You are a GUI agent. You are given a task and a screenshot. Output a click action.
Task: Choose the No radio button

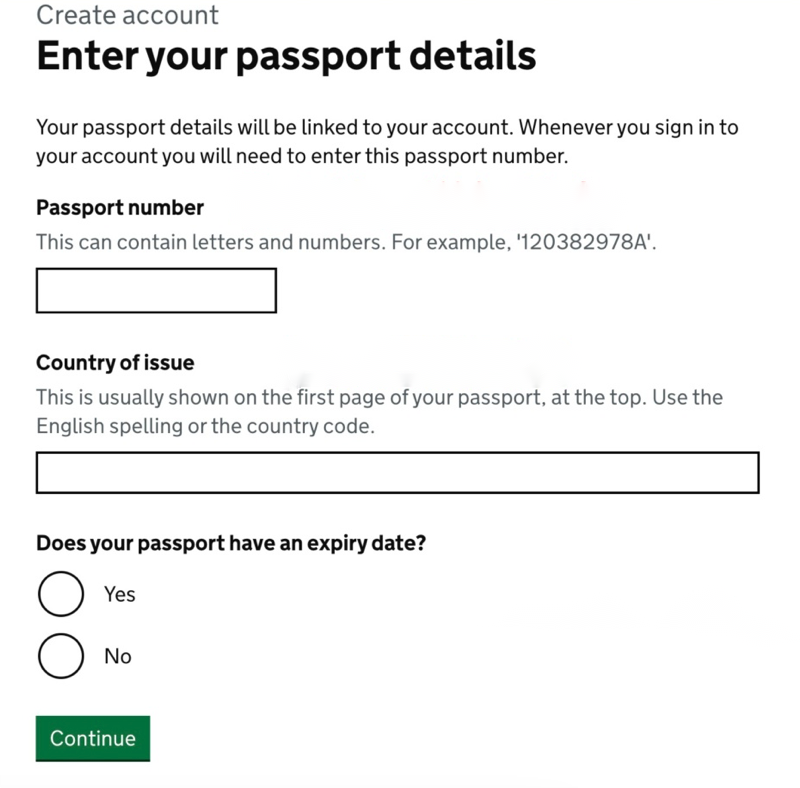pos(61,656)
